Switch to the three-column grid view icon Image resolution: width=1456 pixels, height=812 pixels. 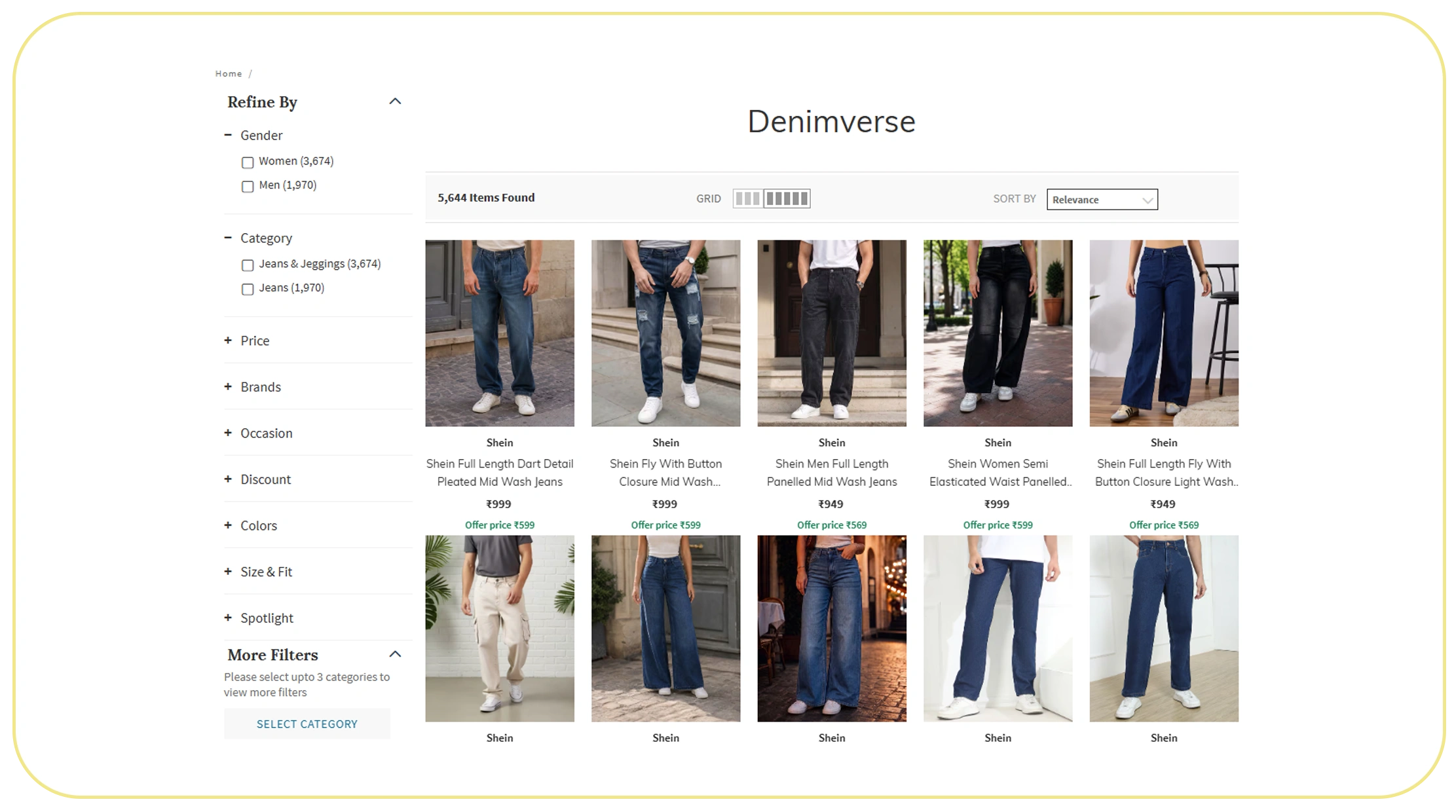click(x=747, y=198)
